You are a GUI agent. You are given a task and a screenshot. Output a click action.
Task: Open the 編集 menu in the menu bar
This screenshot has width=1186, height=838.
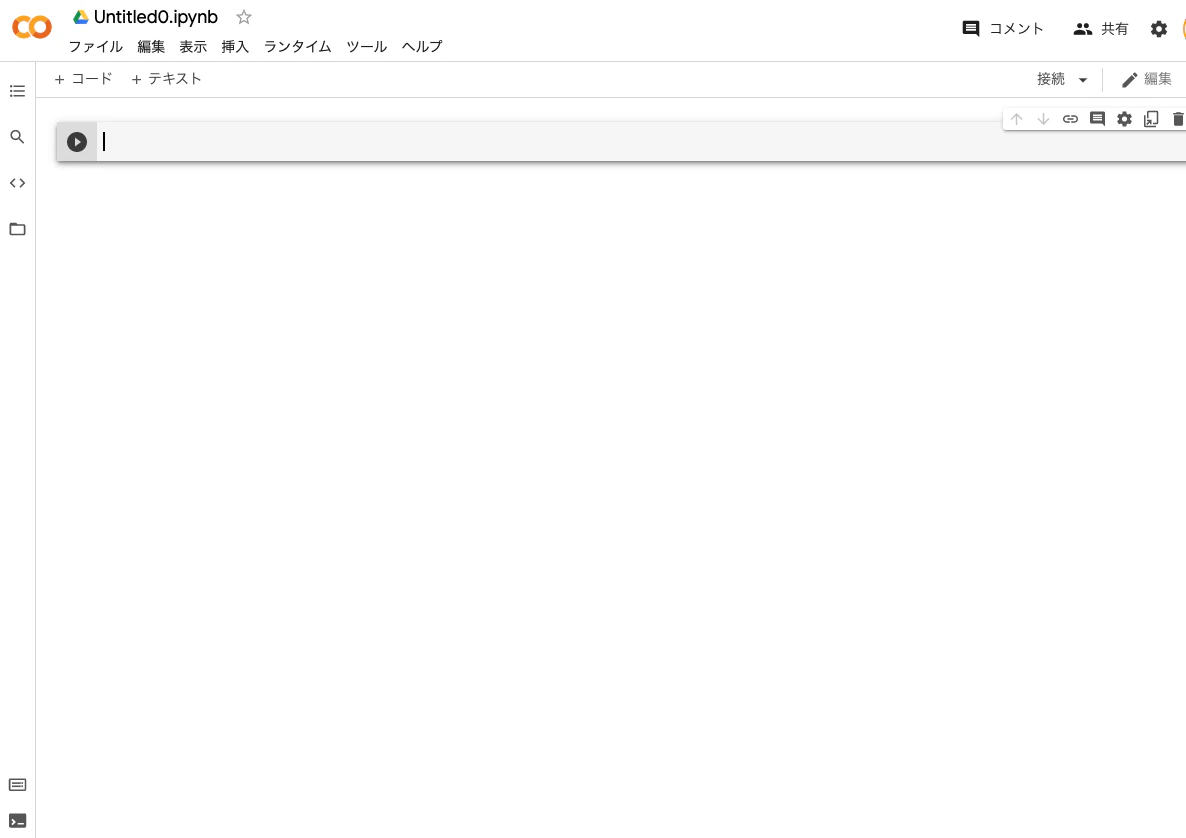pyautogui.click(x=151, y=46)
